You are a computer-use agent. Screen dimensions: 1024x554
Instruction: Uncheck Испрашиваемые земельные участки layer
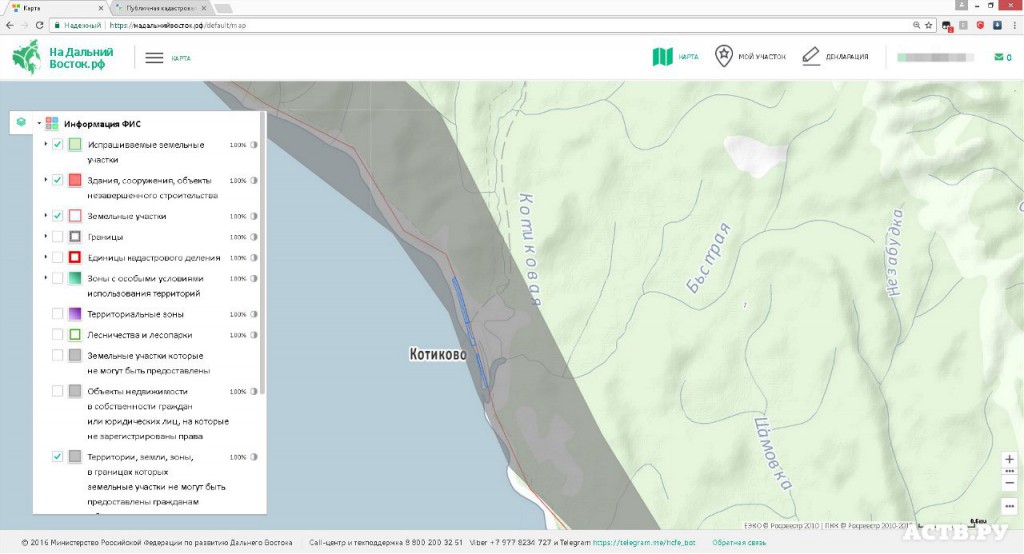[58, 145]
